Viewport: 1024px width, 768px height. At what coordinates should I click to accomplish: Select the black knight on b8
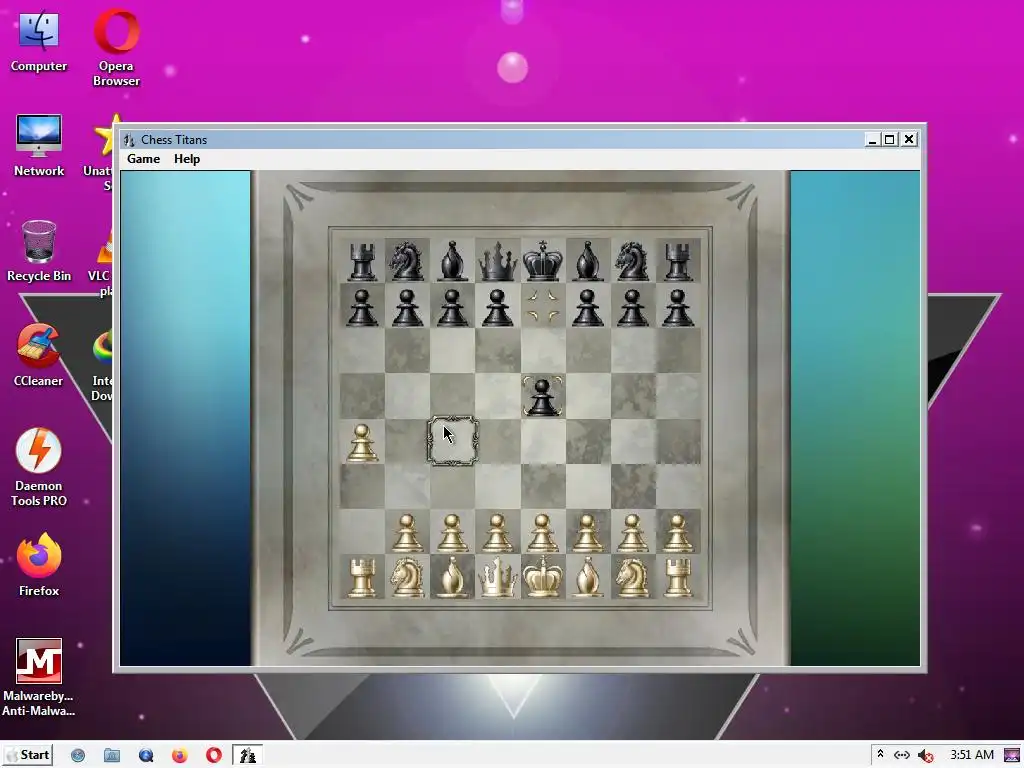407,261
